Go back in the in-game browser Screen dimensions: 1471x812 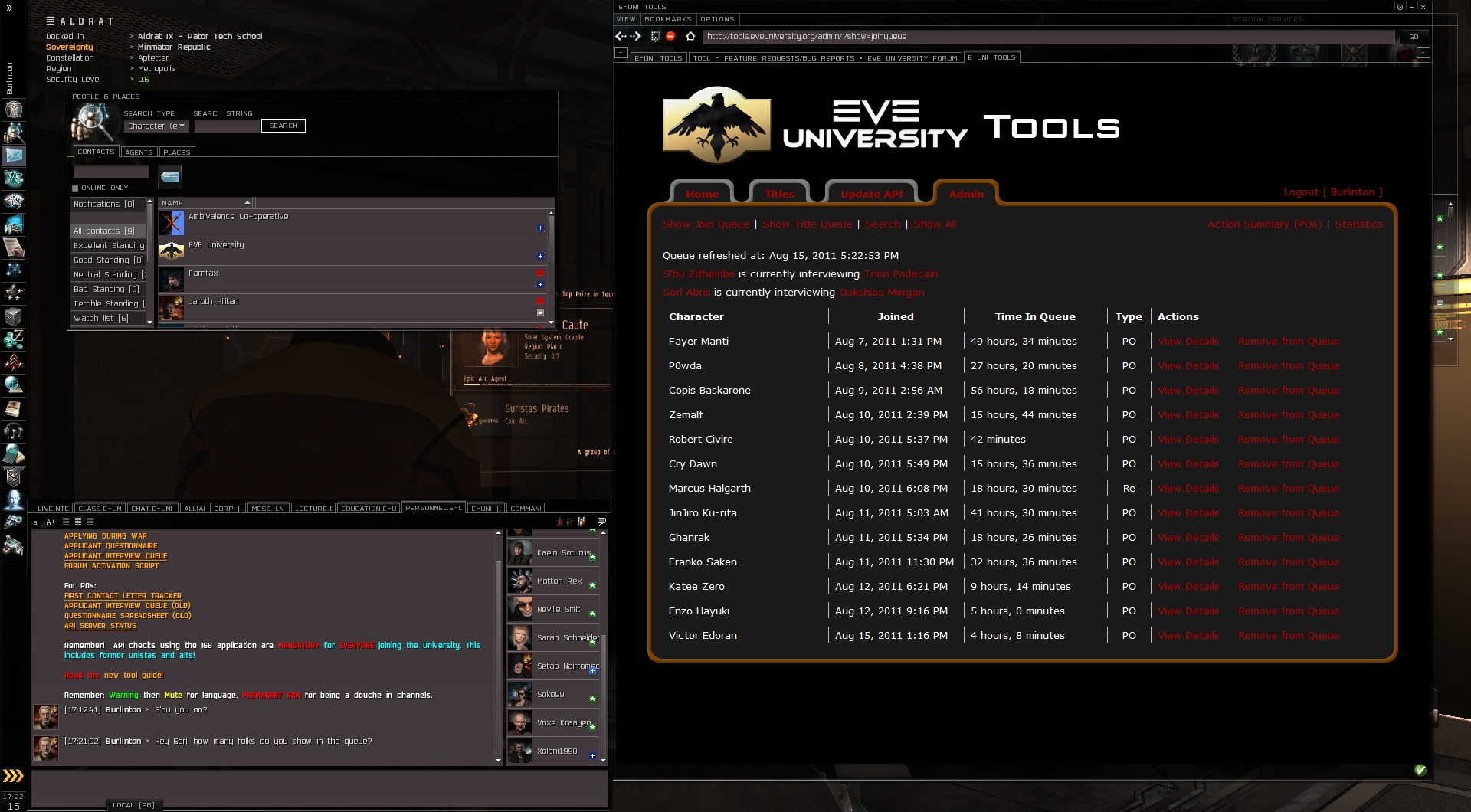coord(621,36)
